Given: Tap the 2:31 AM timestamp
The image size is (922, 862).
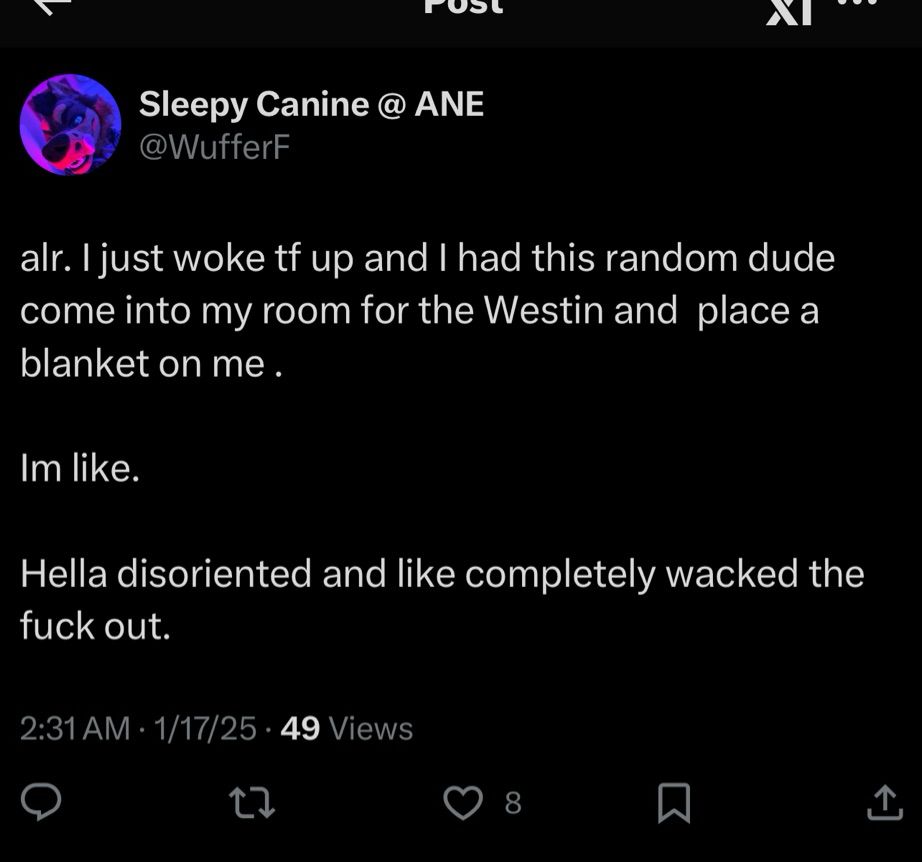Looking at the screenshot, I should click(75, 729).
